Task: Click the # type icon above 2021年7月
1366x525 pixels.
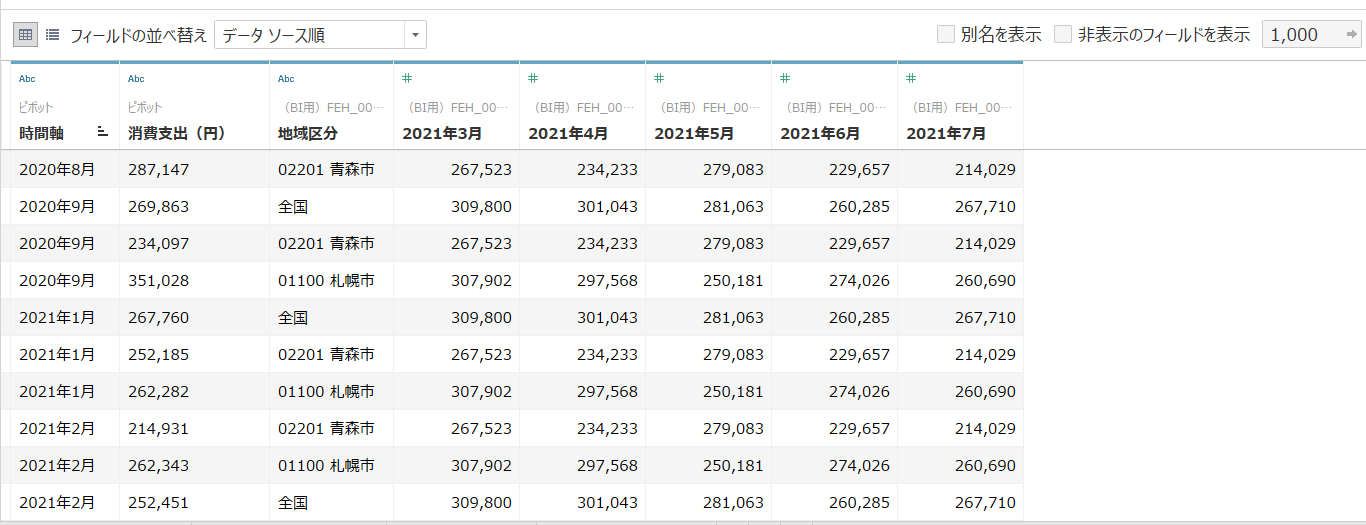Action: (x=911, y=78)
